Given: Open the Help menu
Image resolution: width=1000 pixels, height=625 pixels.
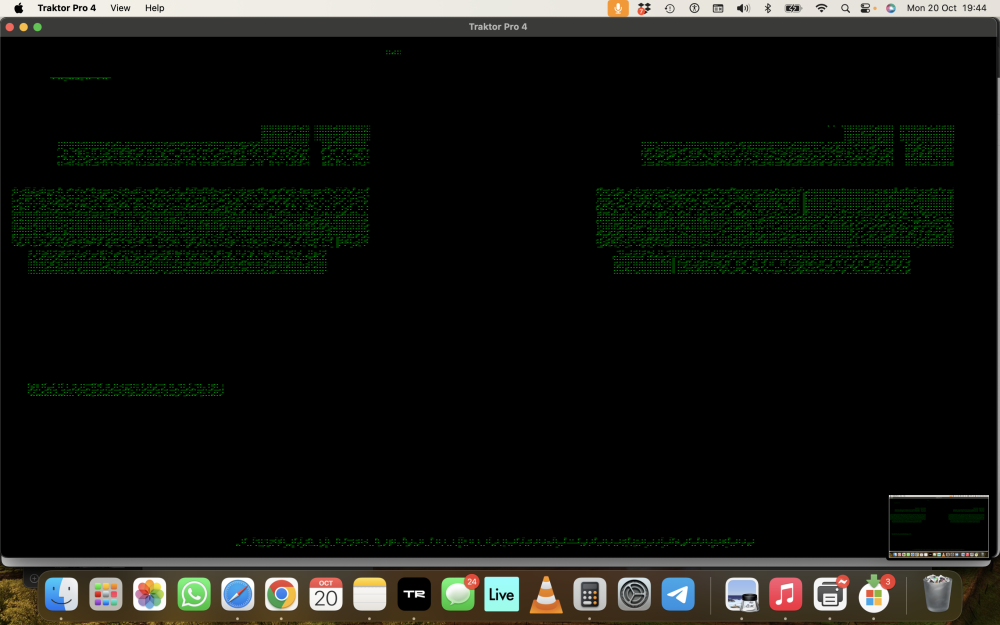Looking at the screenshot, I should tap(154, 8).
